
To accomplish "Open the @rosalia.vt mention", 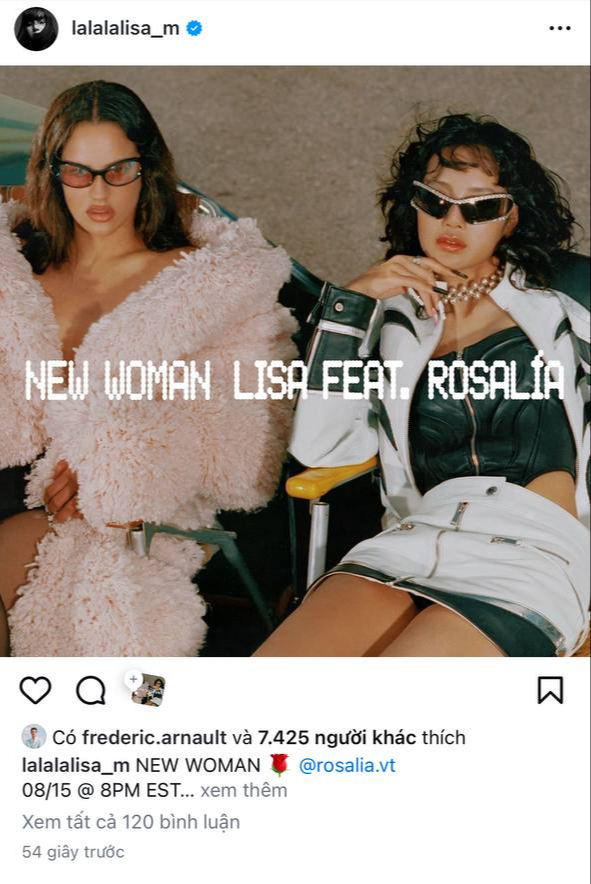I will point(347,766).
